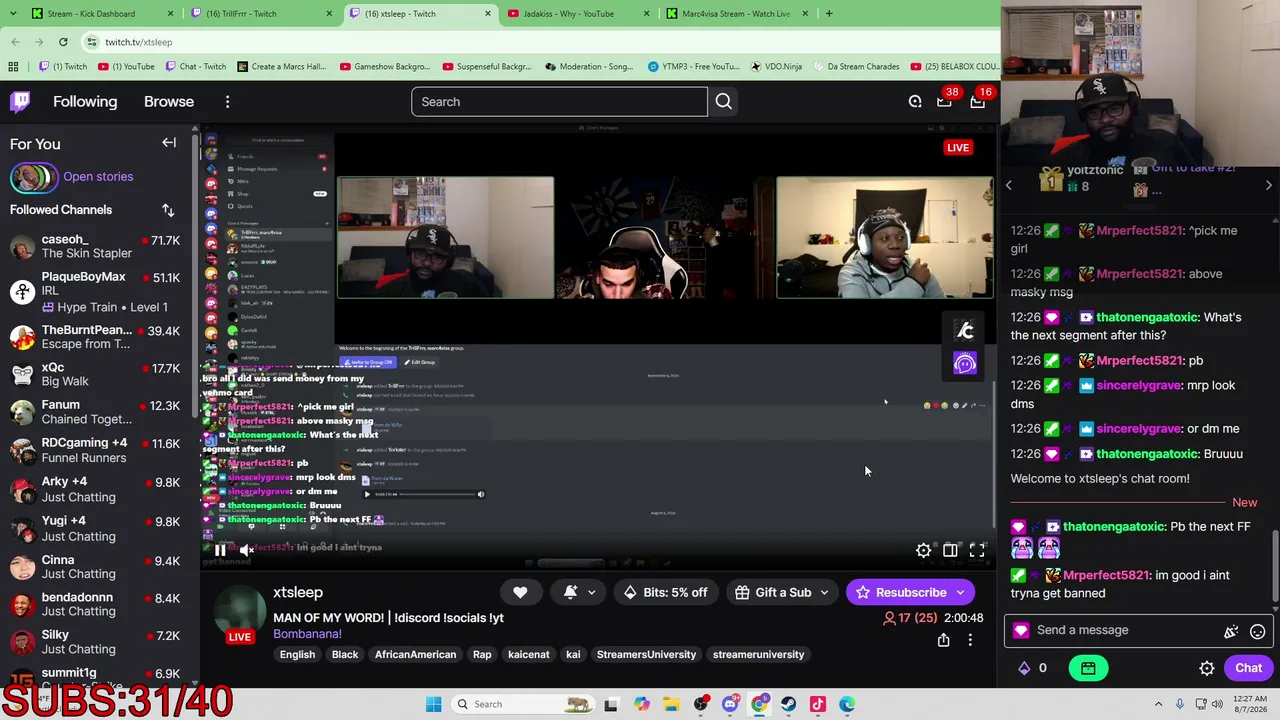Pause the stream video

[x=220, y=550]
